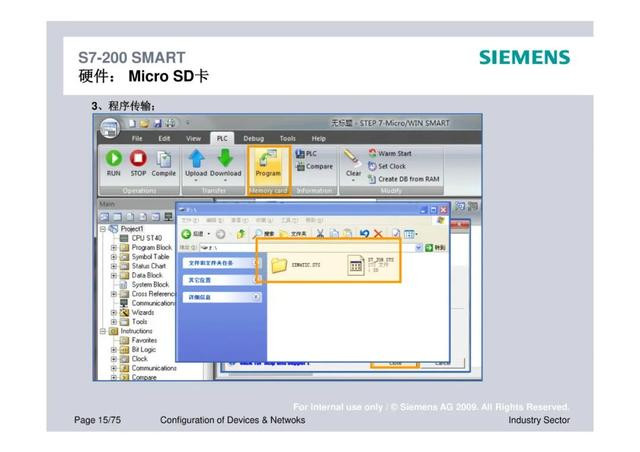Click the Explorer Views icon
Image resolution: width=640 pixels, height=452 pixels.
point(409,234)
